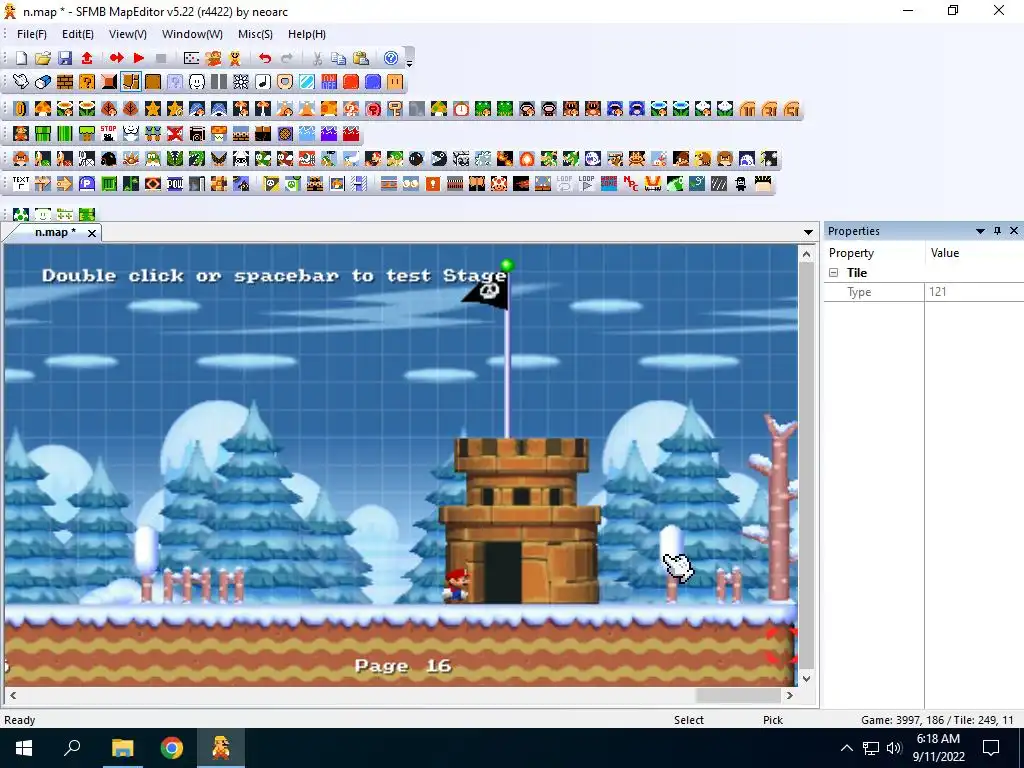Open the View(V) menu
The image size is (1024, 768).
127,34
